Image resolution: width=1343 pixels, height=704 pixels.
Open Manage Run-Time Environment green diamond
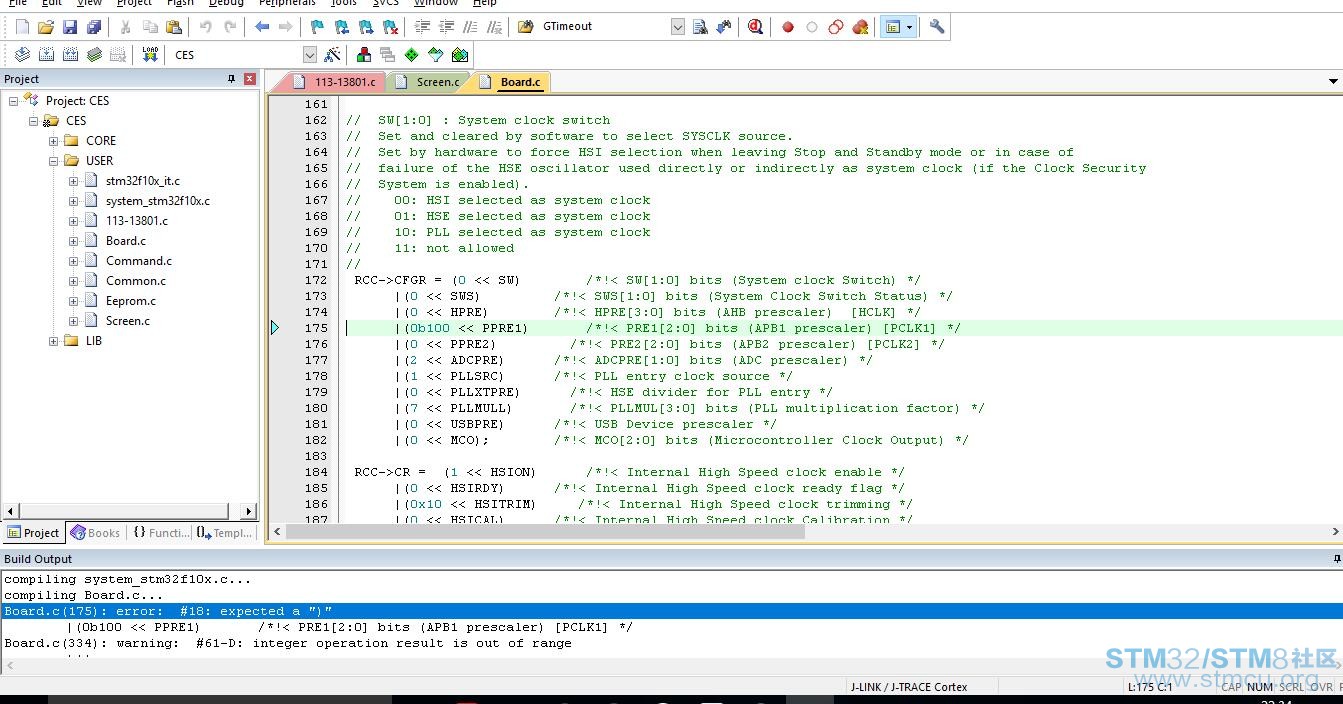click(411, 55)
